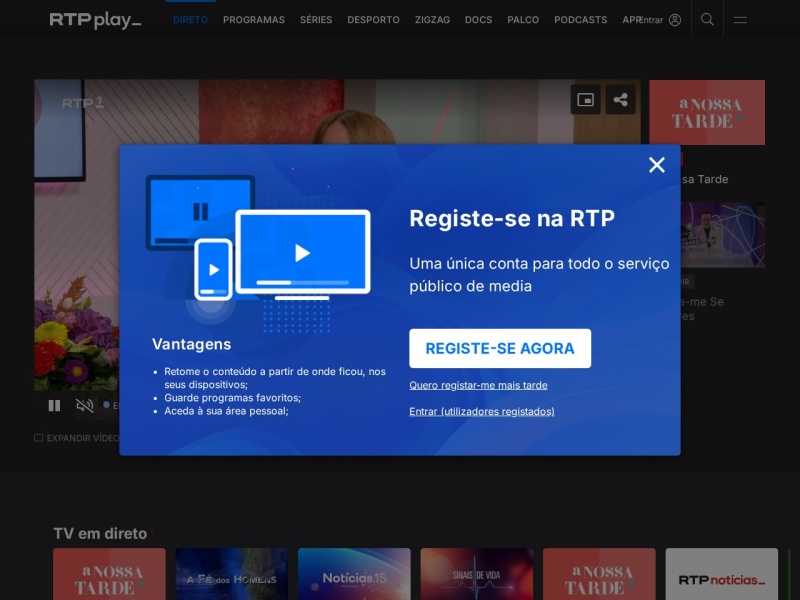Click the REGISTE-SE AGORA button
Screen dimensions: 800x600
tap(500, 348)
